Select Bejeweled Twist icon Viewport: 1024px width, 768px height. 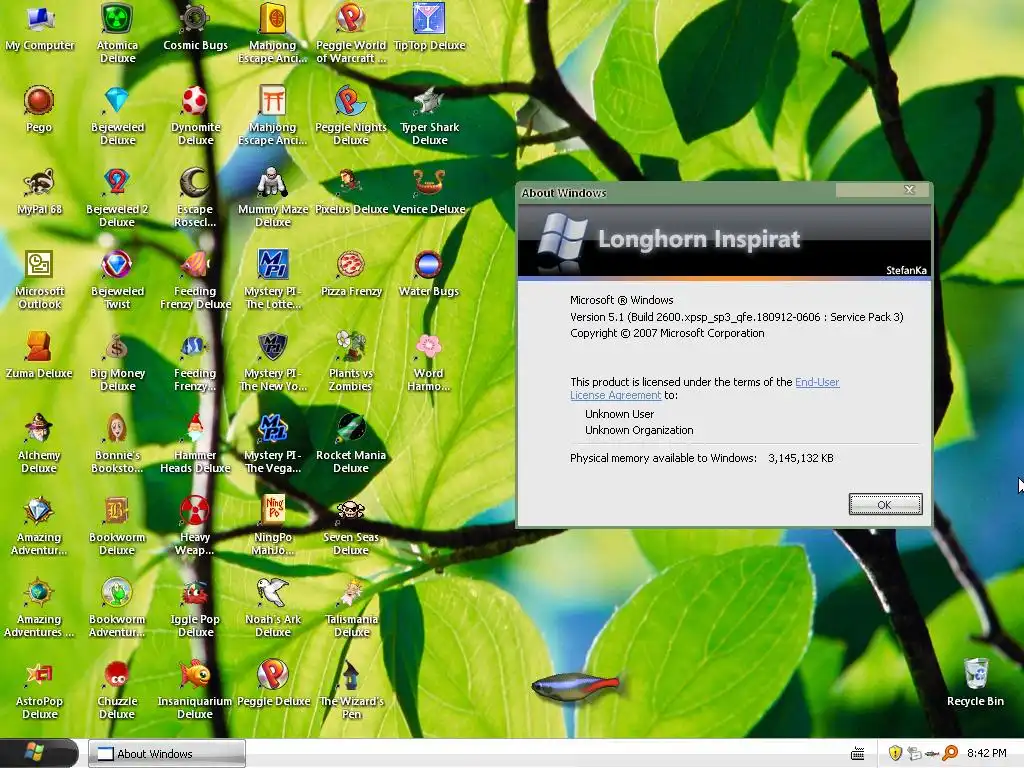[118, 279]
